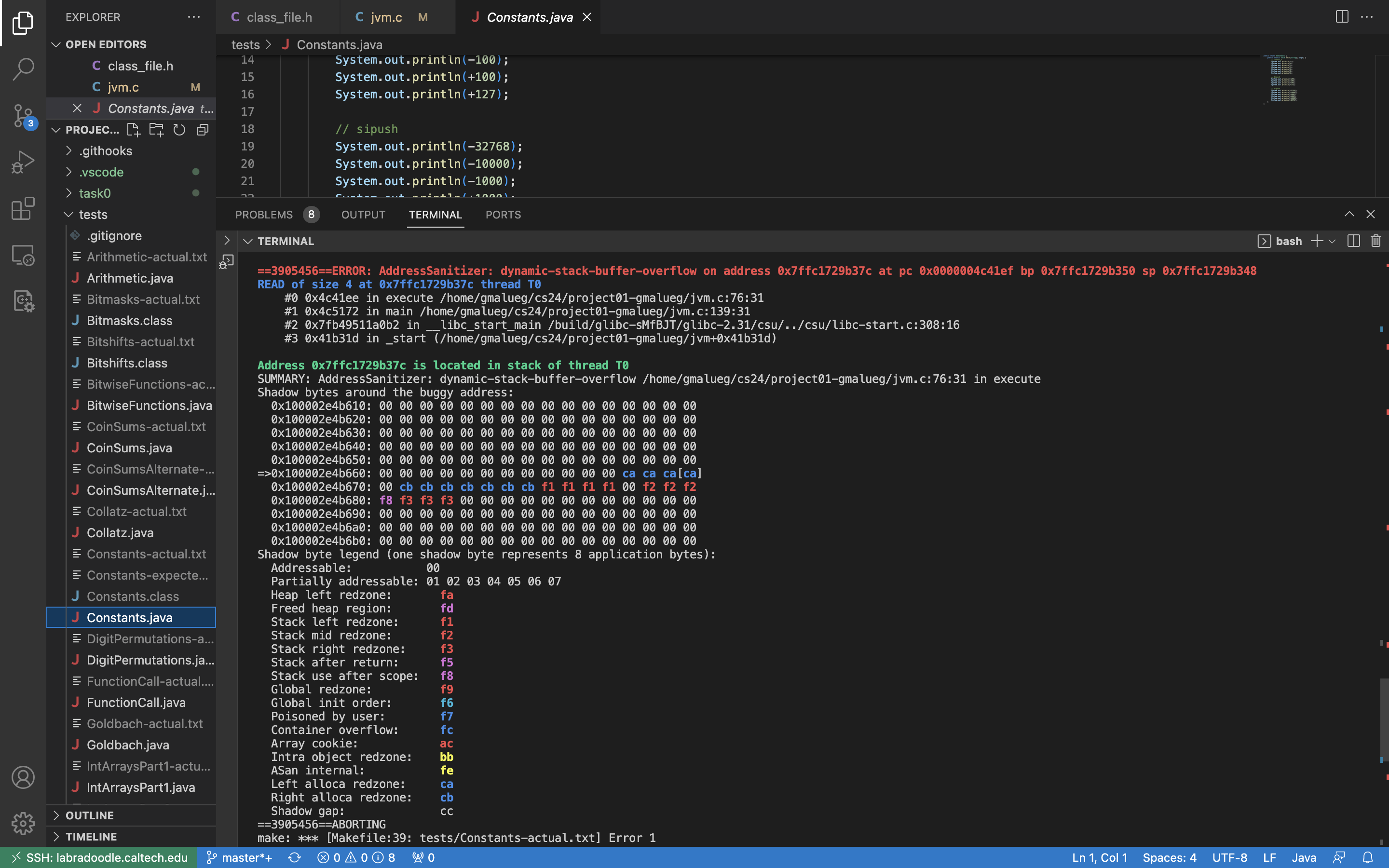The height and width of the screenshot is (868, 1389).
Task: Expand the OUTLINE section
Action: pos(90,815)
